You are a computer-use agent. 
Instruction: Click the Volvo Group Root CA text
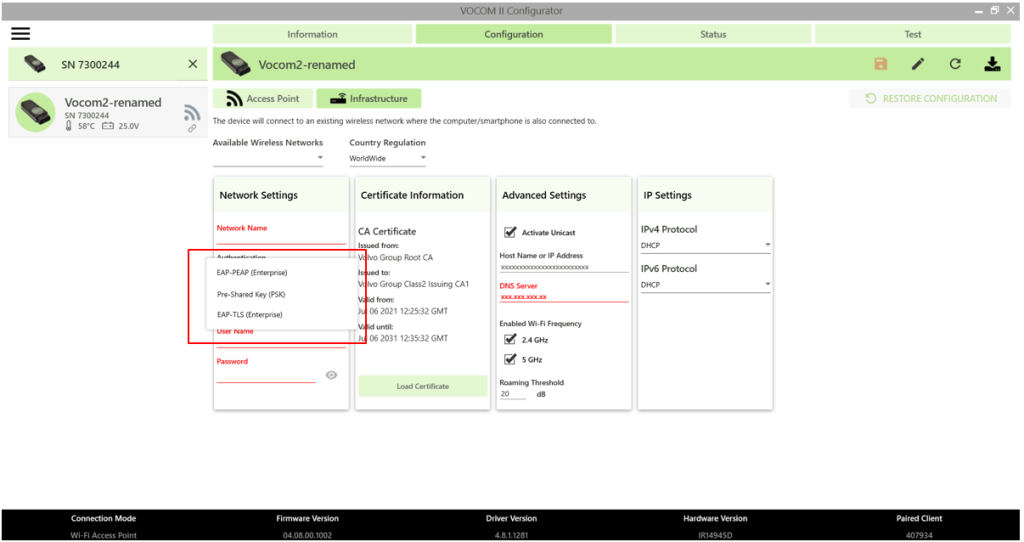(396, 257)
